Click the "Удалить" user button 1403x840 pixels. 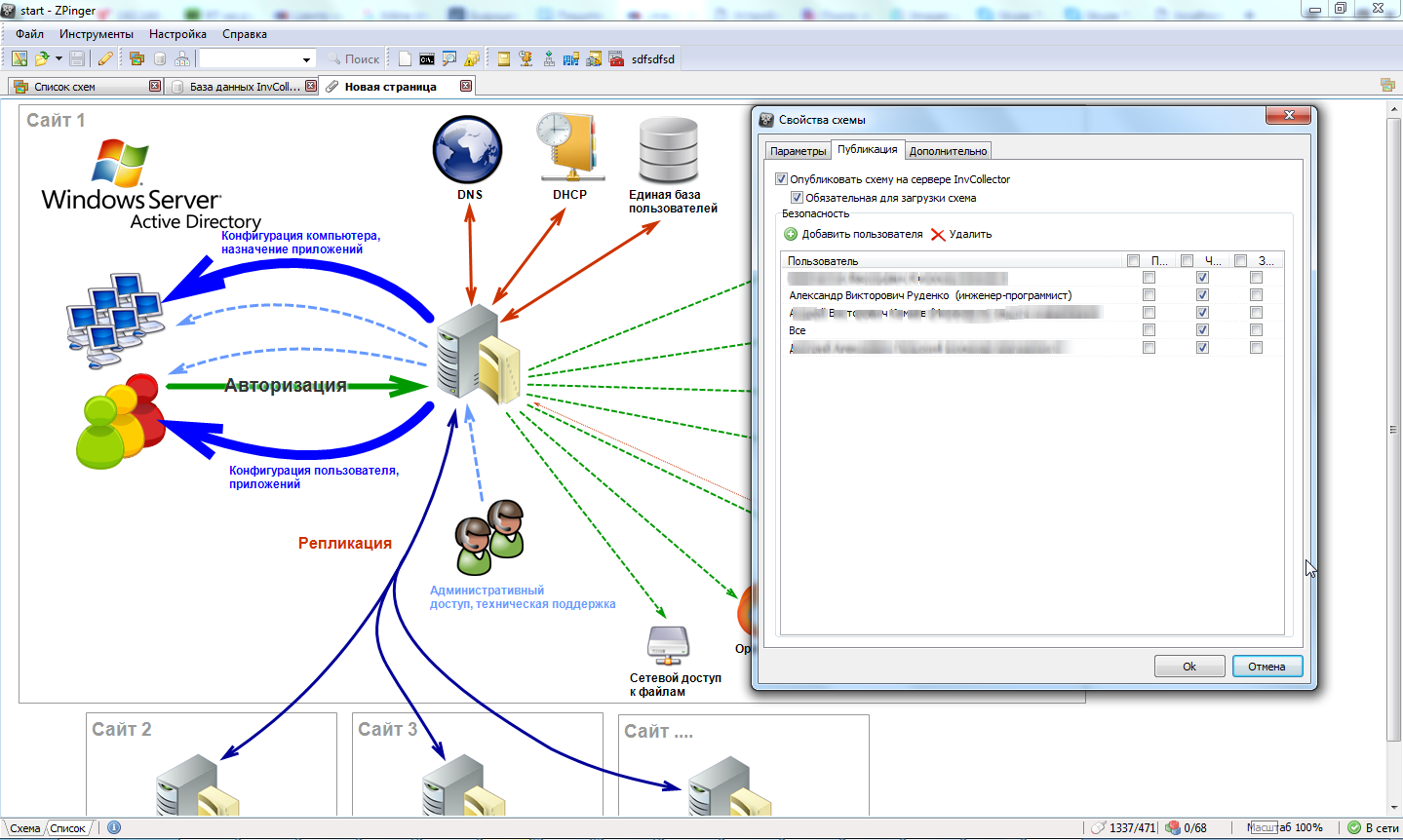pos(961,234)
